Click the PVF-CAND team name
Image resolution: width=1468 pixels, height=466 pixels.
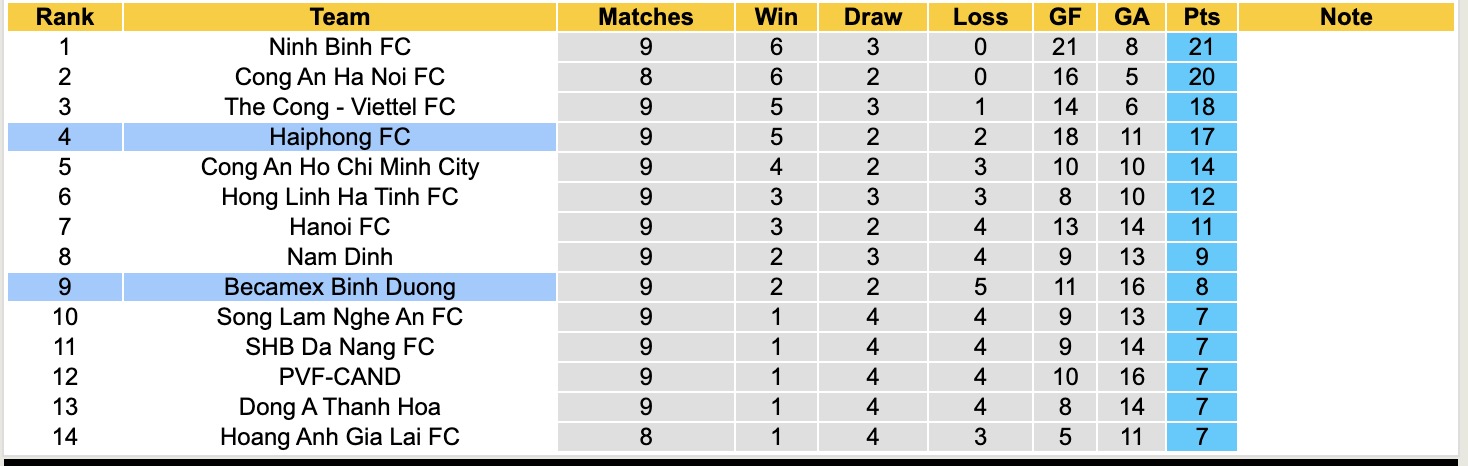coord(339,377)
